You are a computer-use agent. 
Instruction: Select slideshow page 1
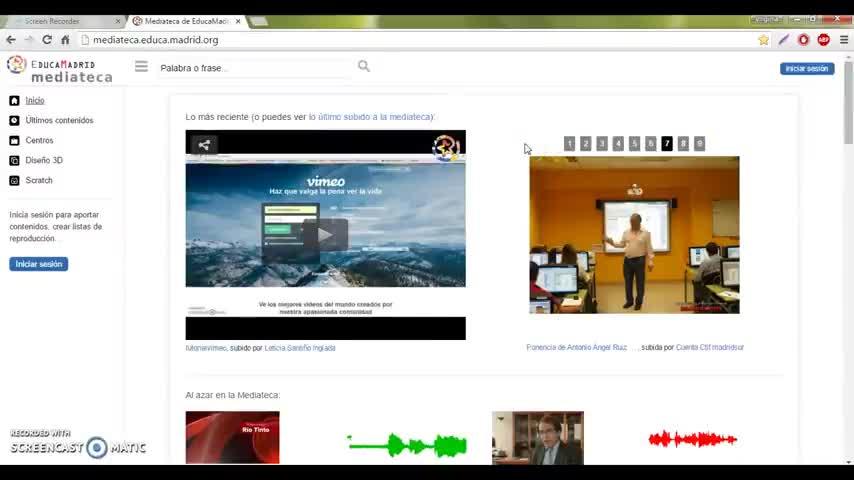[569, 144]
